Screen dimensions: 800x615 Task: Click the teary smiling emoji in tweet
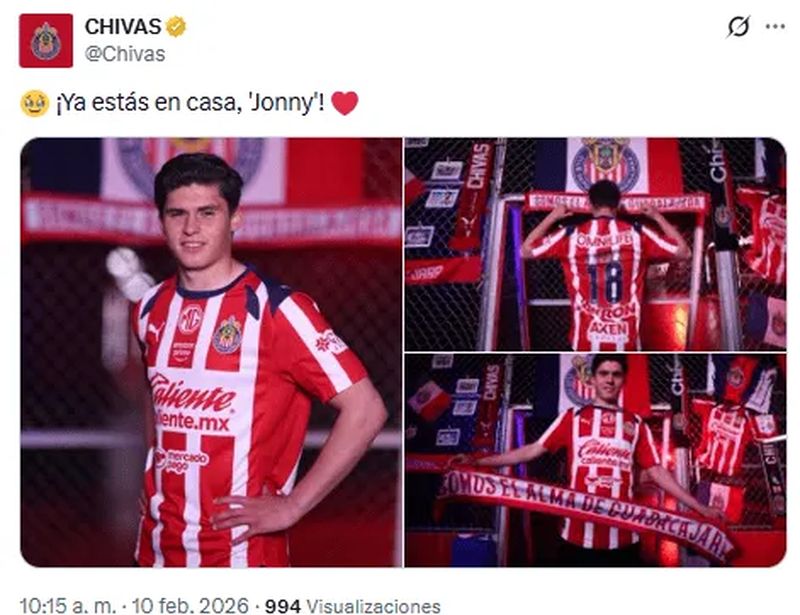(x=35, y=103)
